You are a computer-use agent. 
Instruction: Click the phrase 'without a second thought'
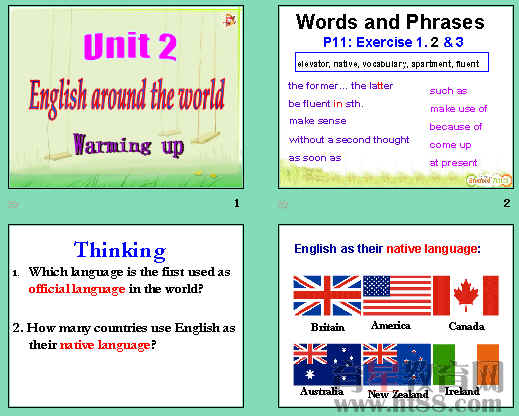click(x=349, y=140)
